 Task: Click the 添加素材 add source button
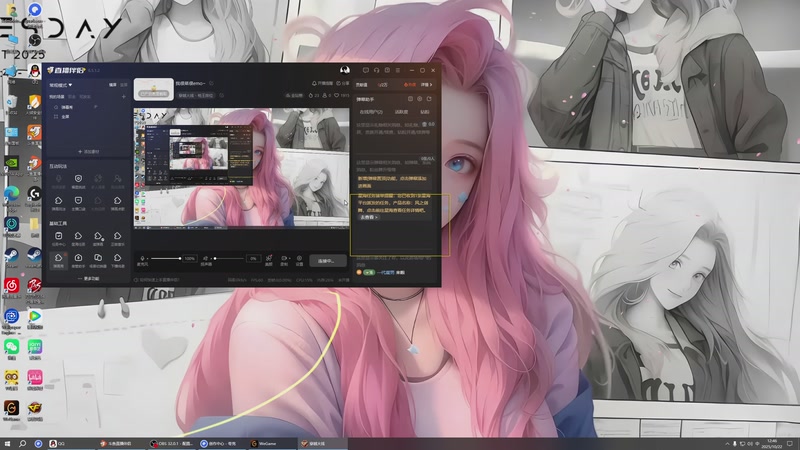tap(89, 152)
